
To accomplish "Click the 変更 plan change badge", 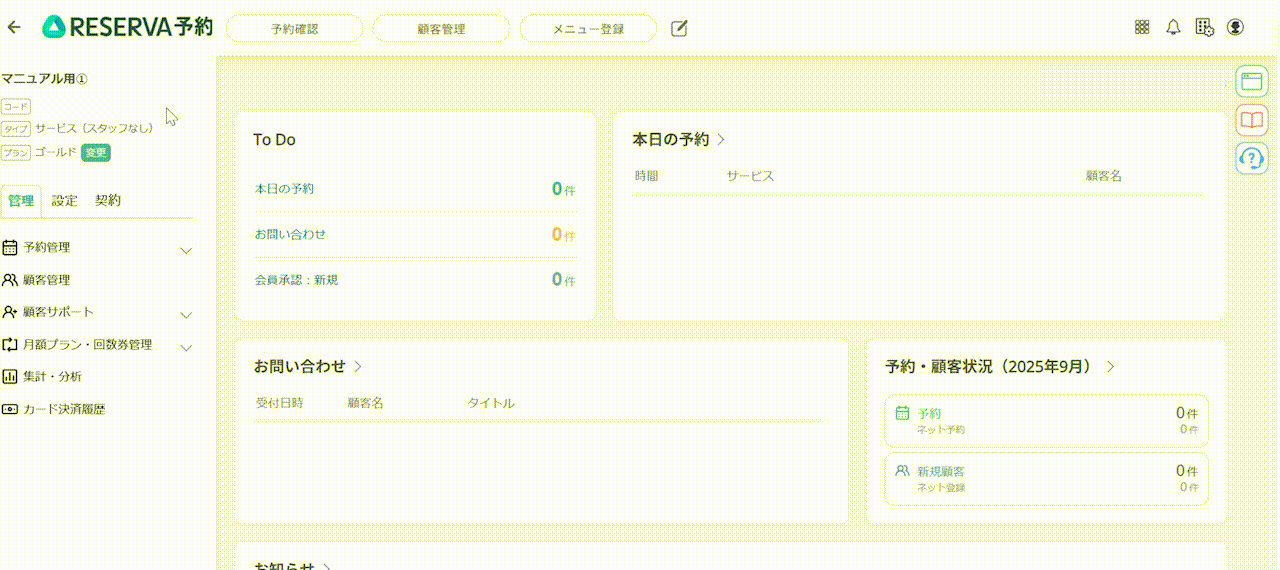I will [96, 153].
